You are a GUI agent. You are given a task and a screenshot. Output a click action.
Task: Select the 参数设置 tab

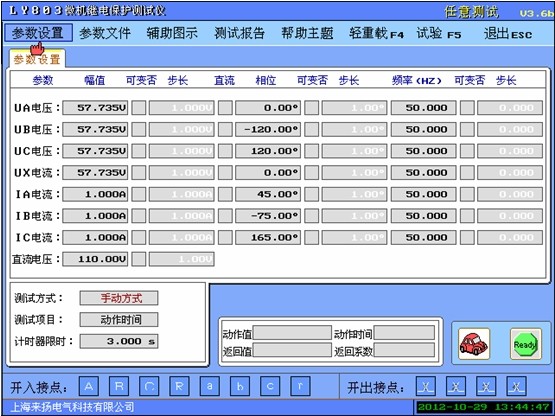37,59
